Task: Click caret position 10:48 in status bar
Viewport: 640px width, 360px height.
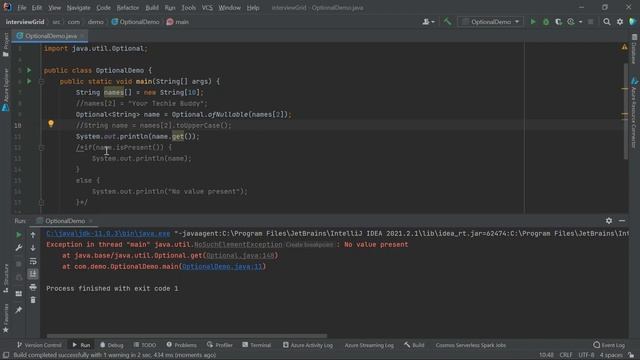Action: (546, 355)
